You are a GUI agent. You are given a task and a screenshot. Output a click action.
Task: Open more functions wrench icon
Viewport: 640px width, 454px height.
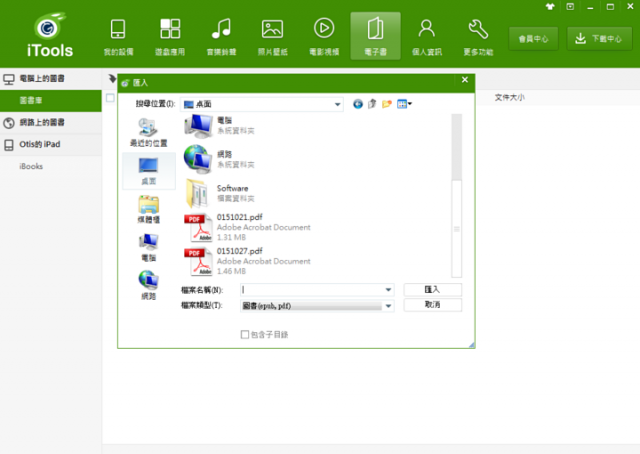478,37
